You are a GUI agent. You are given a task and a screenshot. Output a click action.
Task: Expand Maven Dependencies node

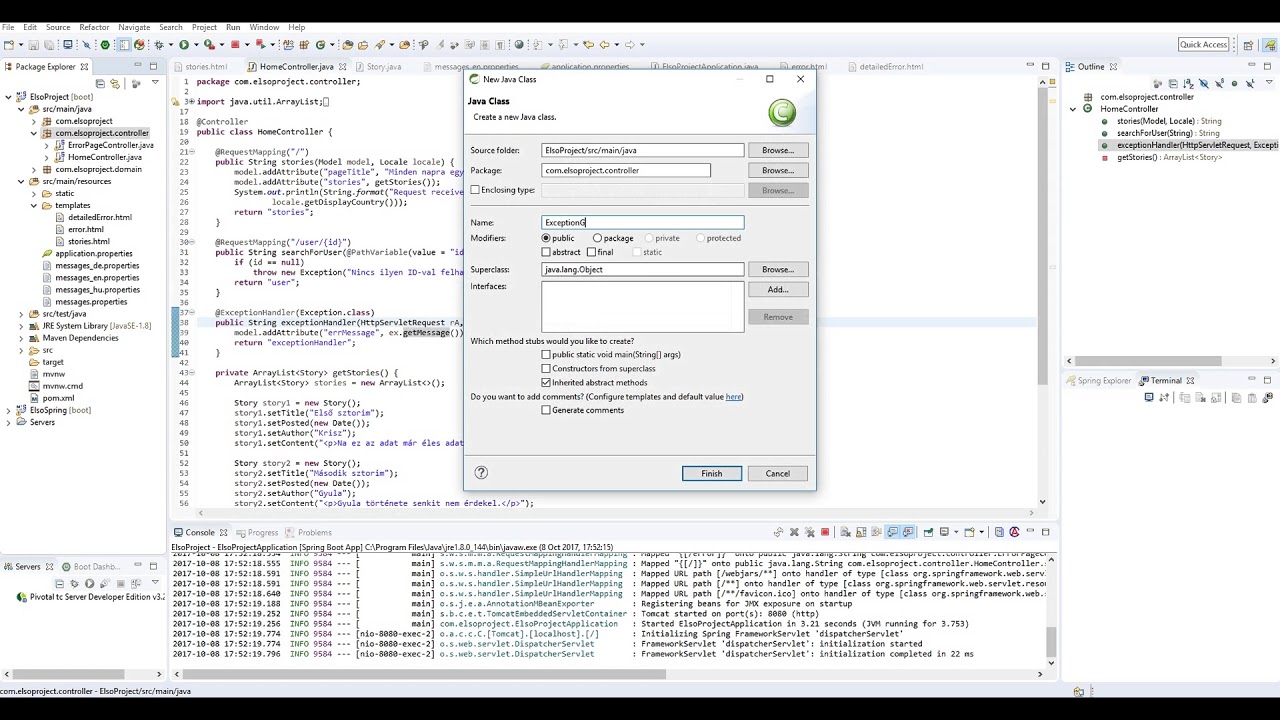pos(21,338)
